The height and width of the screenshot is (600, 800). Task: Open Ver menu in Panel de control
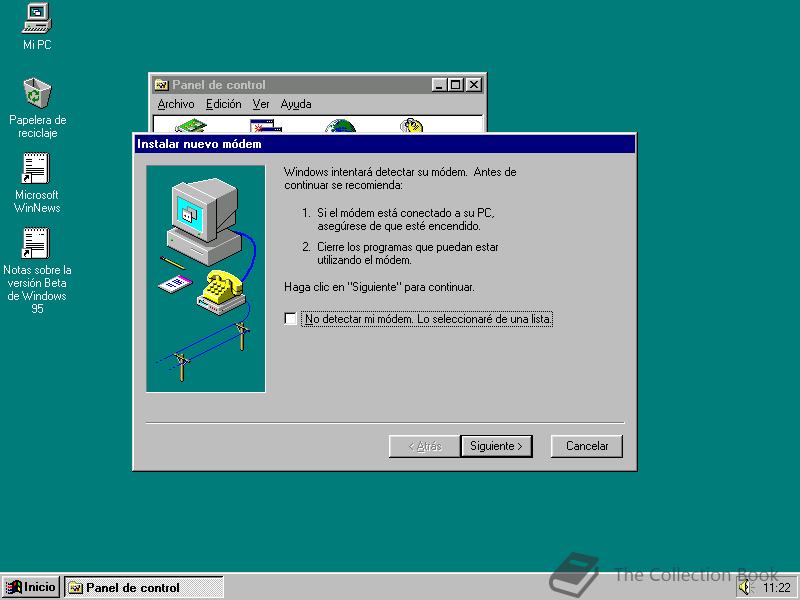click(x=261, y=104)
